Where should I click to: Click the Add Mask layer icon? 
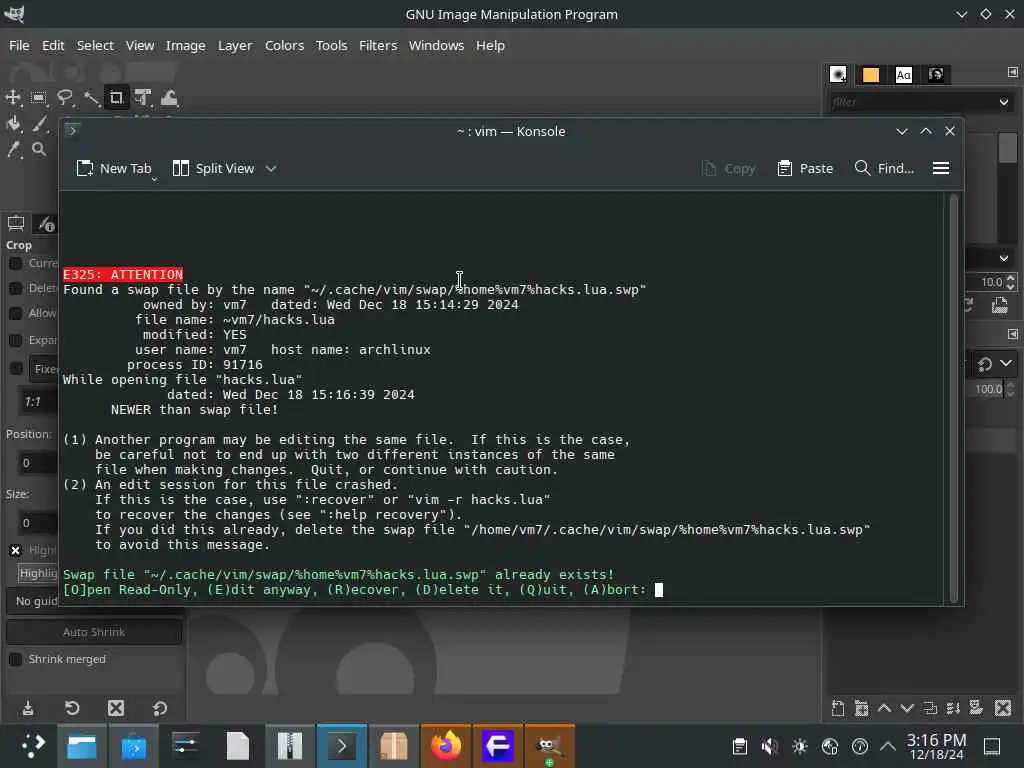coord(976,708)
